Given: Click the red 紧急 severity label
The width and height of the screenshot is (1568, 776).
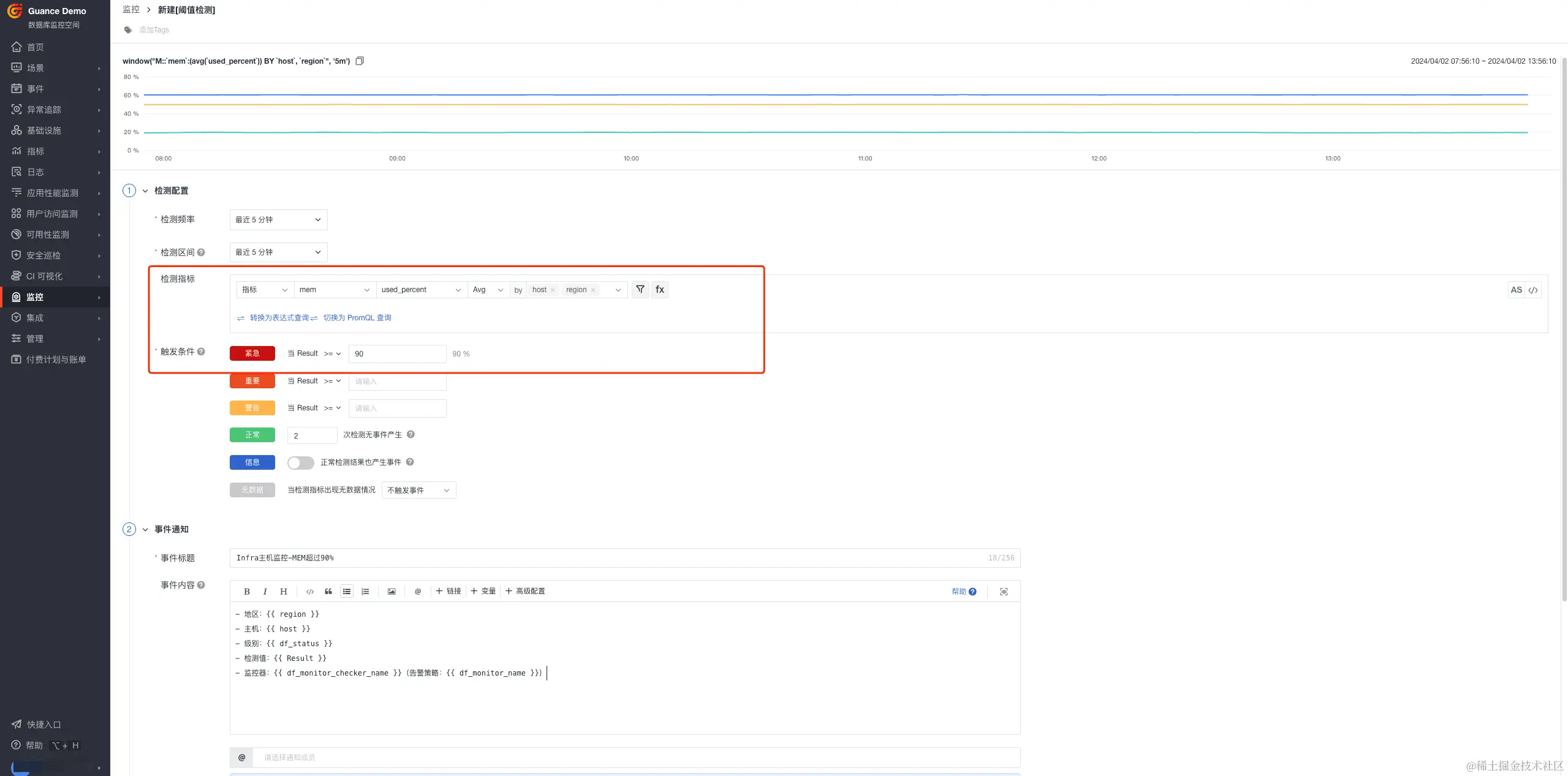Looking at the screenshot, I should [252, 353].
